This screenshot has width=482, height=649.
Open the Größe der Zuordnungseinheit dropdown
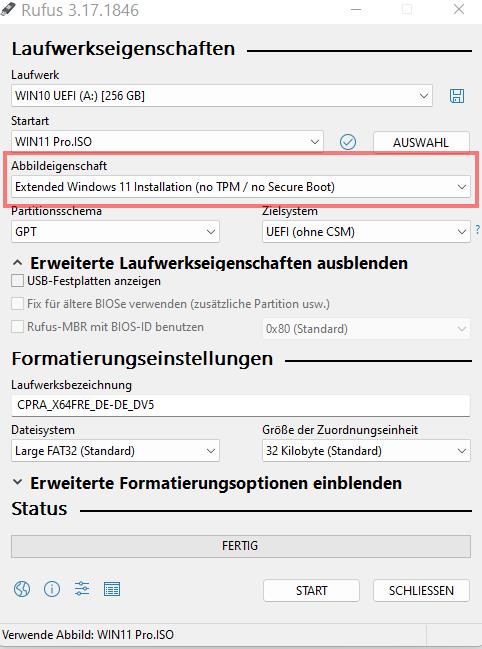click(x=366, y=451)
